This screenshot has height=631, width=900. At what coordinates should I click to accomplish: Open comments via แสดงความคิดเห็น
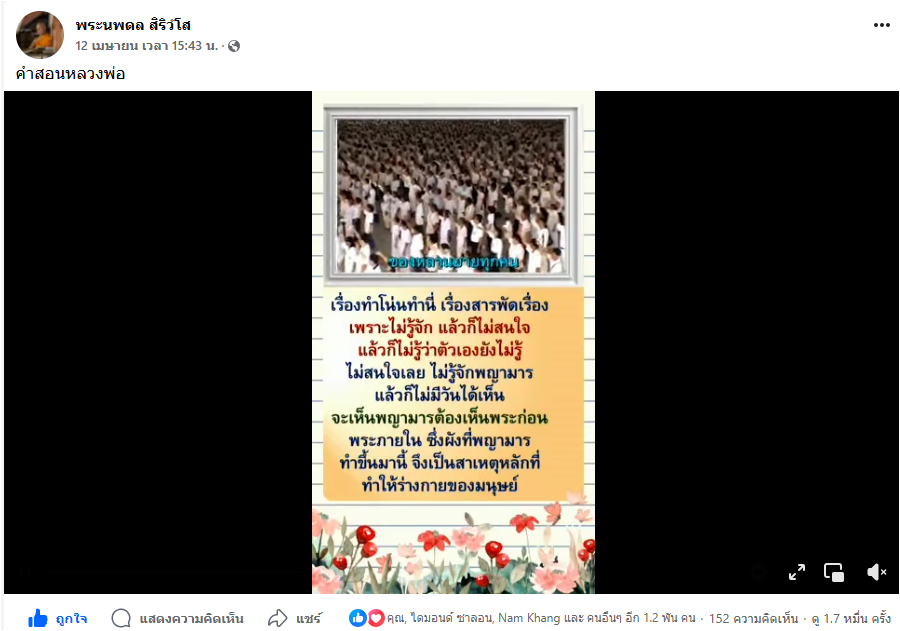192,618
